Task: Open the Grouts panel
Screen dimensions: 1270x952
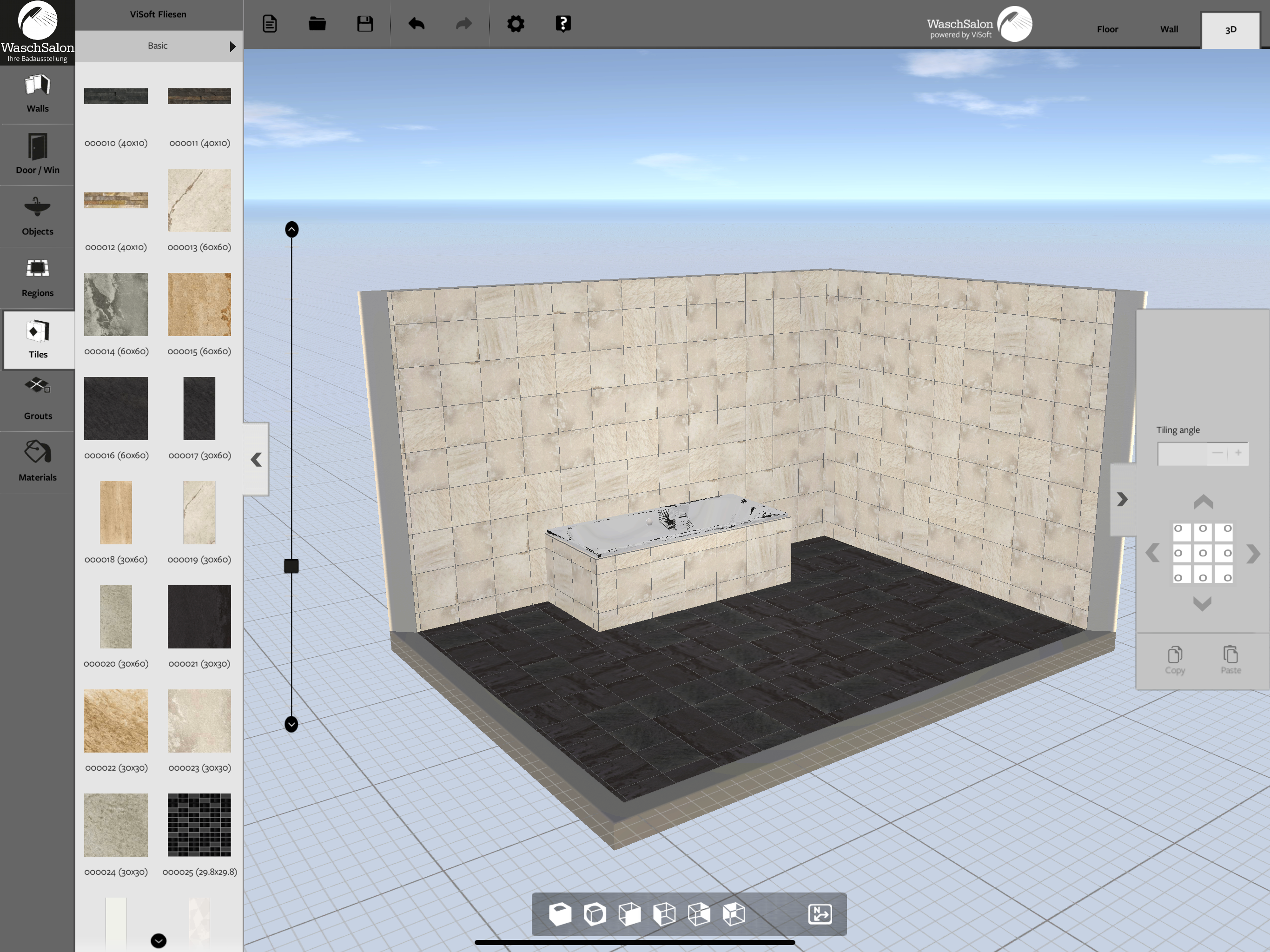Action: pyautogui.click(x=37, y=400)
